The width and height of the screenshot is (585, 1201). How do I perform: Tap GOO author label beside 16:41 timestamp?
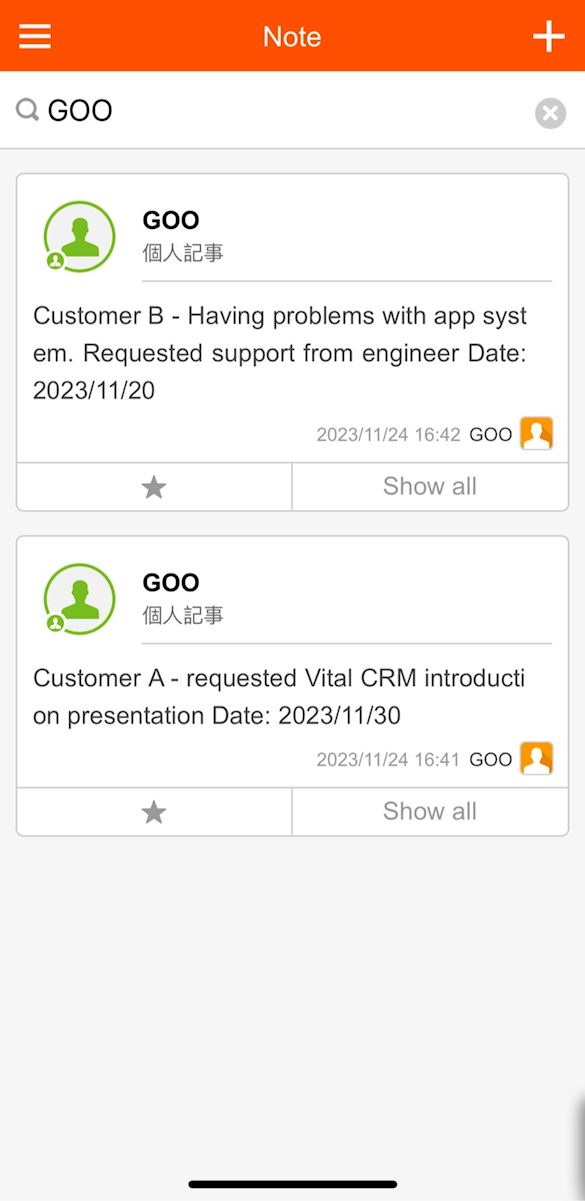tap(491, 759)
